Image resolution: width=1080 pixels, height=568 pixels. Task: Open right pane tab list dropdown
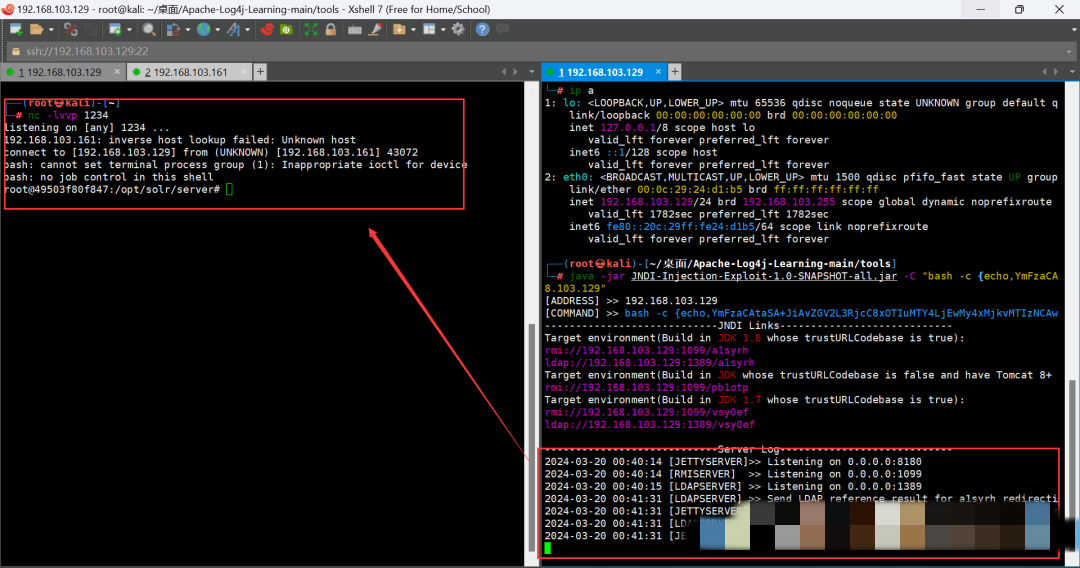tap(1072, 72)
